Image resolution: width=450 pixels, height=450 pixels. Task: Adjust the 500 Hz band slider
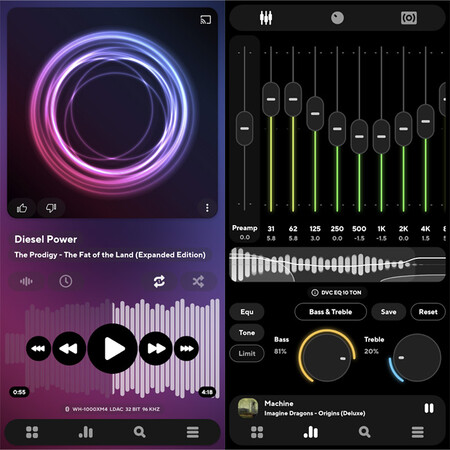tap(359, 137)
